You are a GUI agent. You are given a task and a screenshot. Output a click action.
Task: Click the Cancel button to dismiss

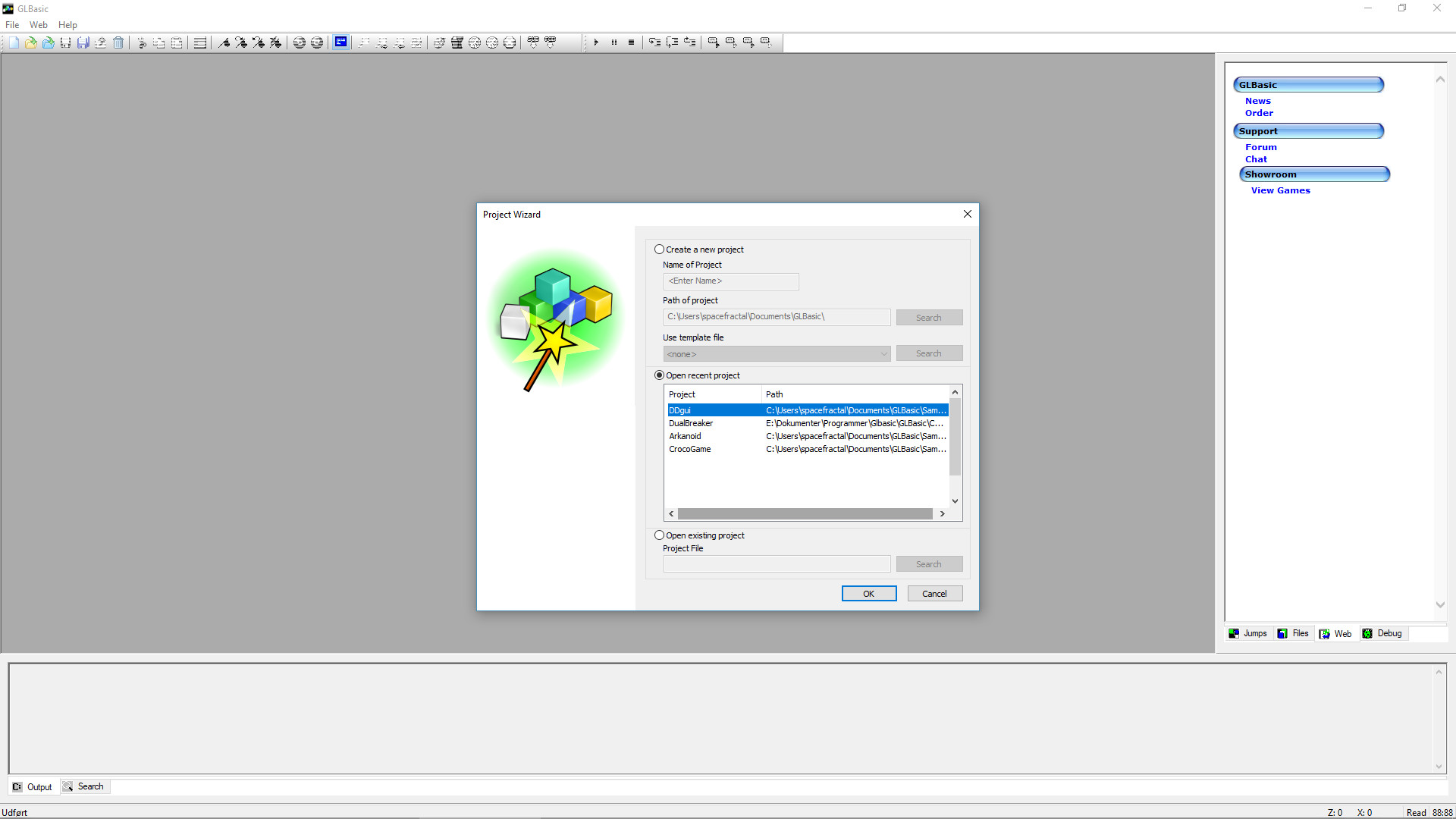coord(933,593)
